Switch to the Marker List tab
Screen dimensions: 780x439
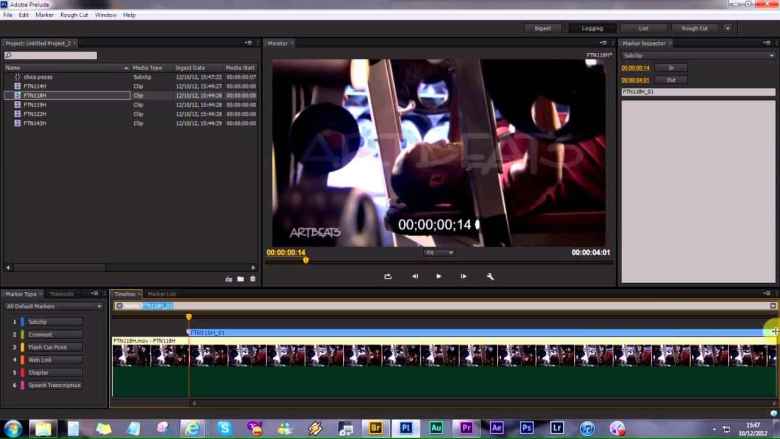(x=162, y=294)
